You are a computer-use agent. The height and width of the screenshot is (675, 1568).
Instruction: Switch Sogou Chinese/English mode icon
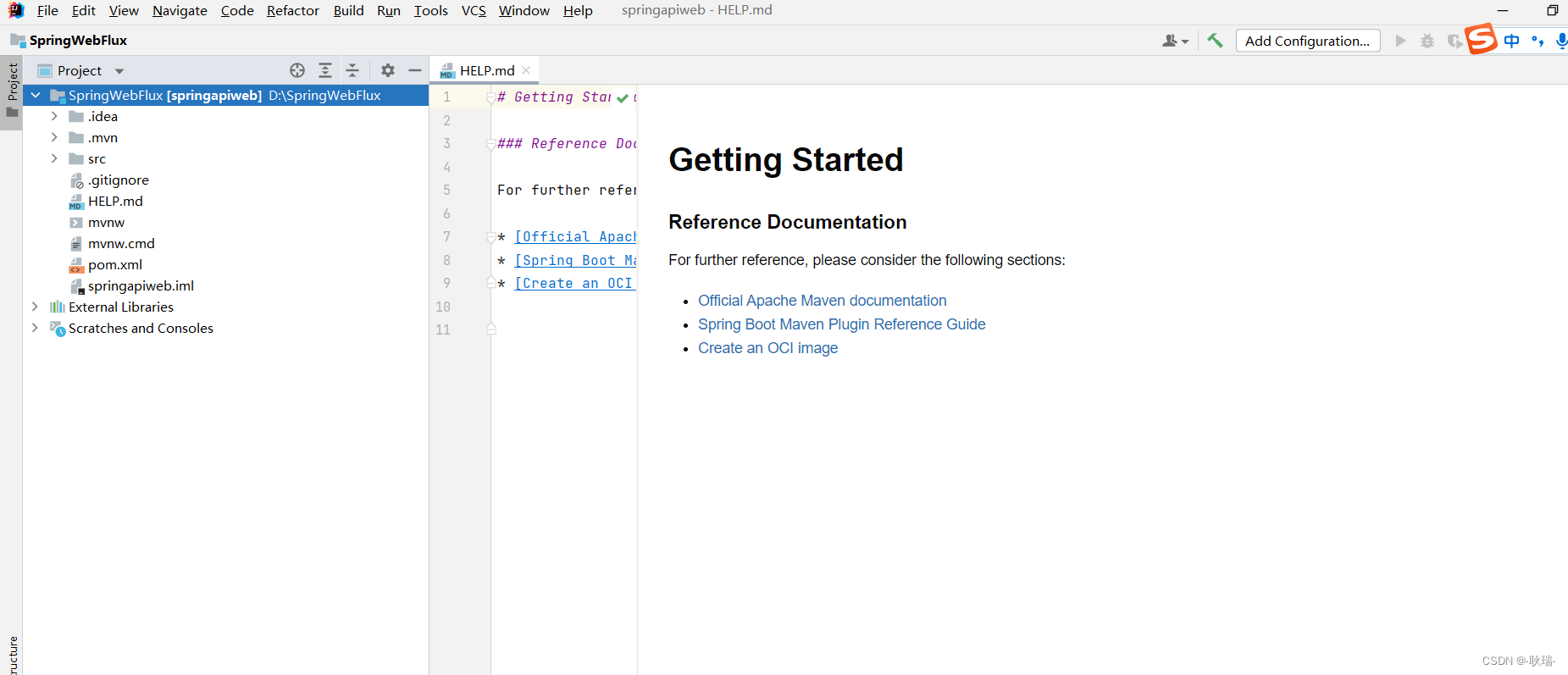[x=1512, y=41]
